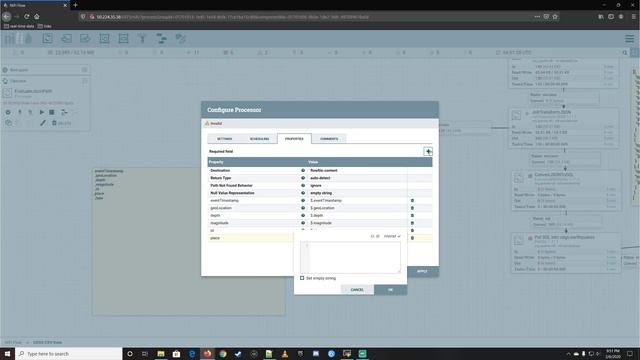The width and height of the screenshot is (640, 360).
Task: Change color with paintbrush icon in Operate
Action: tap(43, 123)
